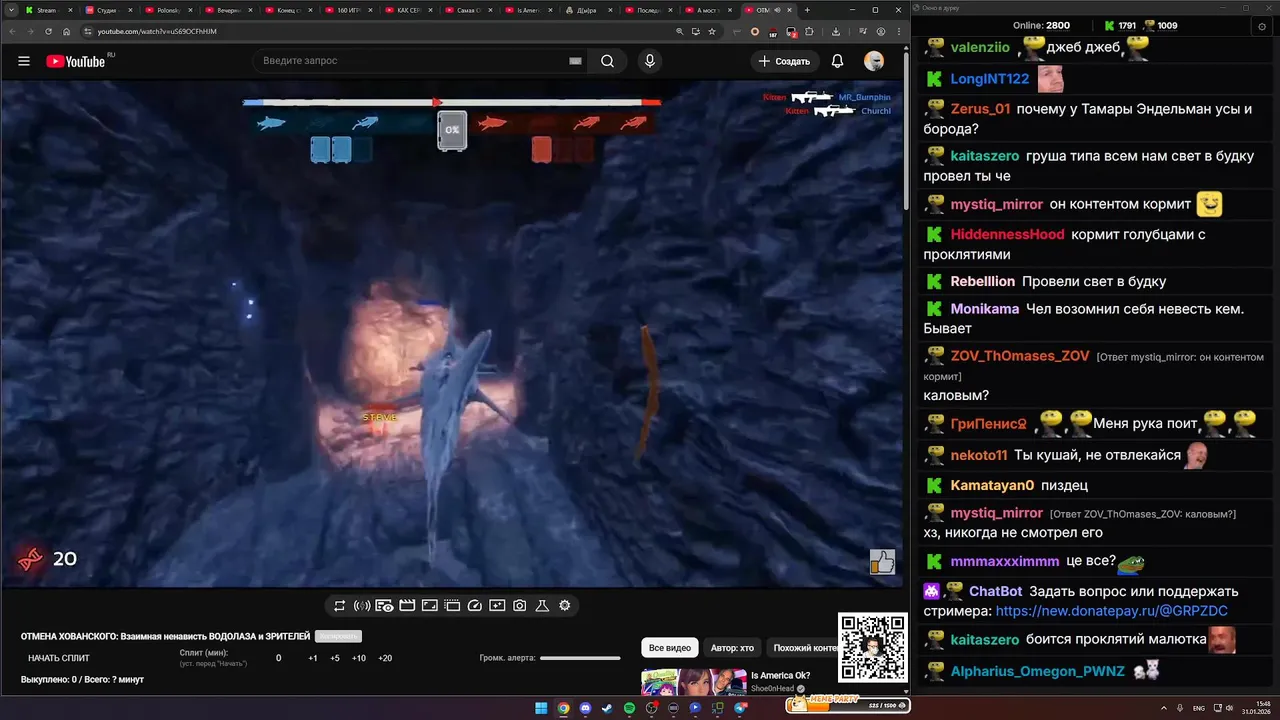Click the zoom magnifier in the address bar

(x=680, y=31)
